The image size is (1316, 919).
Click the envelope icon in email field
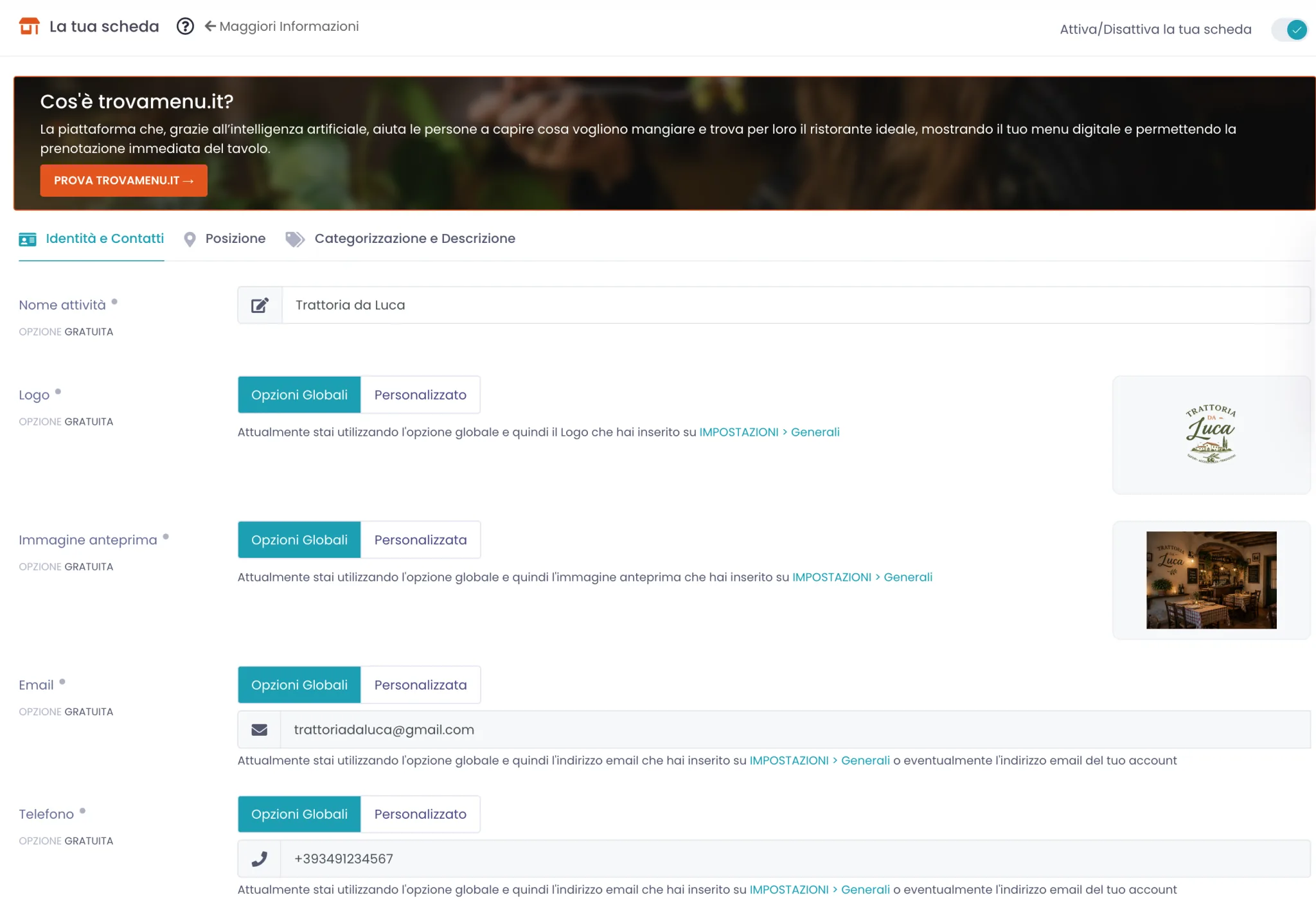click(259, 730)
